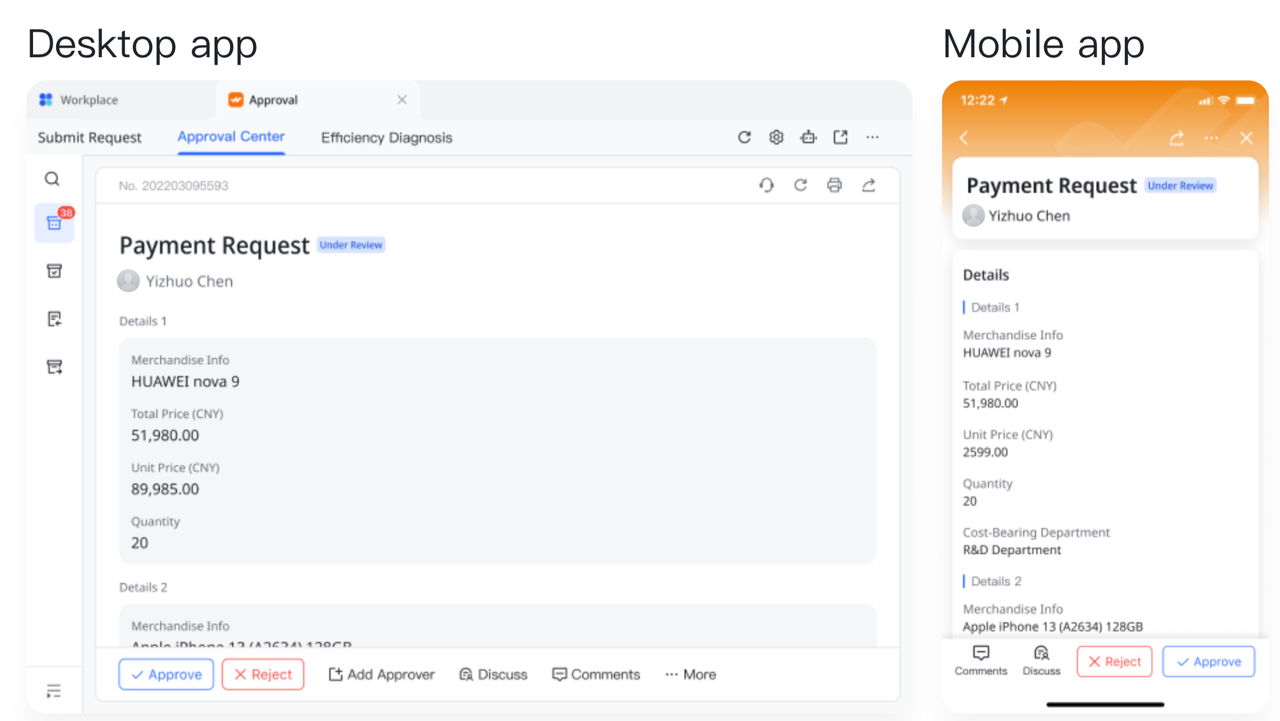Click Add Approver in the action bar
The image size is (1280, 721).
point(381,675)
